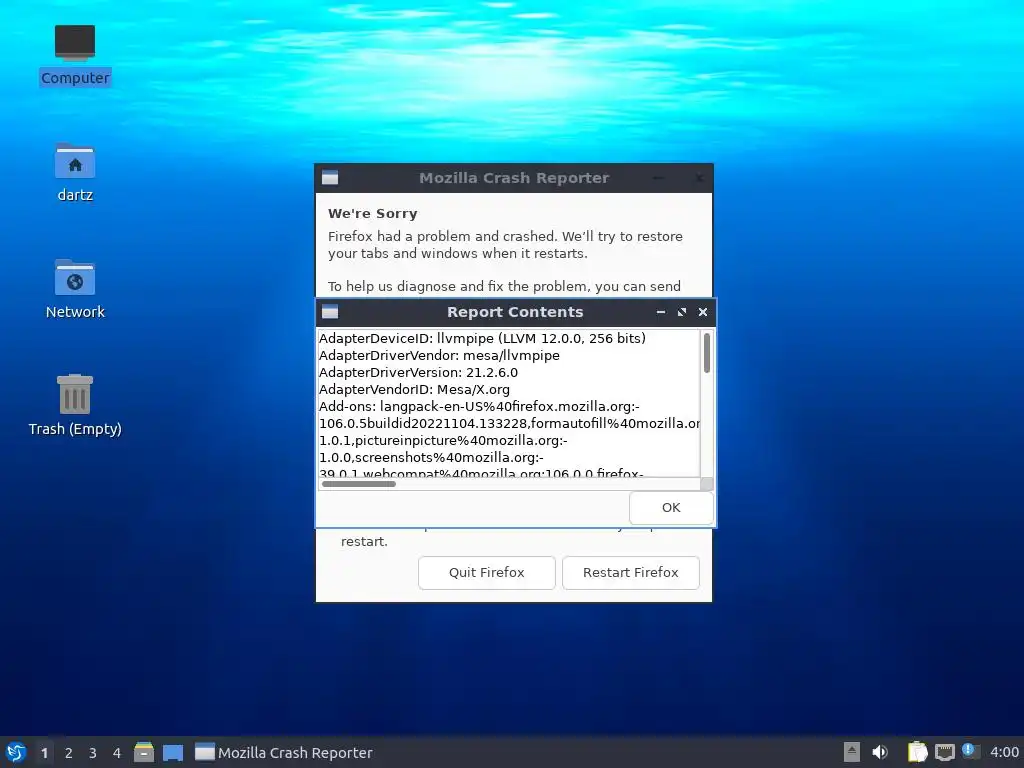The height and width of the screenshot is (768, 1024).
Task: Confirm Report Contents dialog with OK
Action: (x=671, y=507)
